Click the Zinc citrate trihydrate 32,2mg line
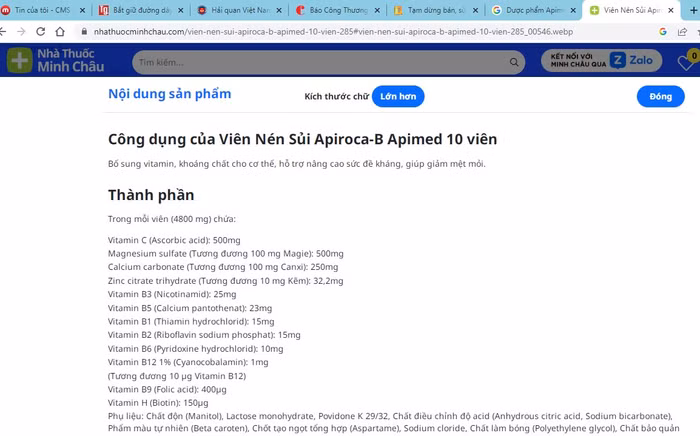Screen dimensions: 700x436 tap(225, 281)
